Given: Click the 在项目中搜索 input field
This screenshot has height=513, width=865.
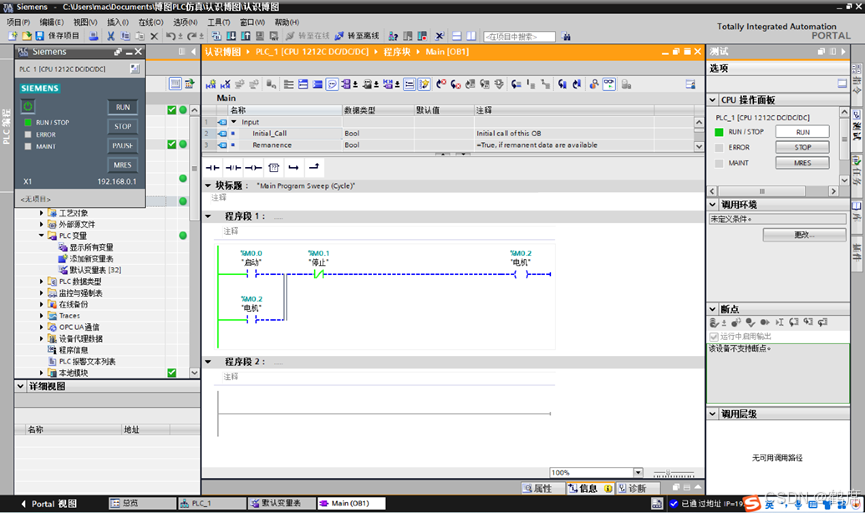Looking at the screenshot, I should (519, 36).
